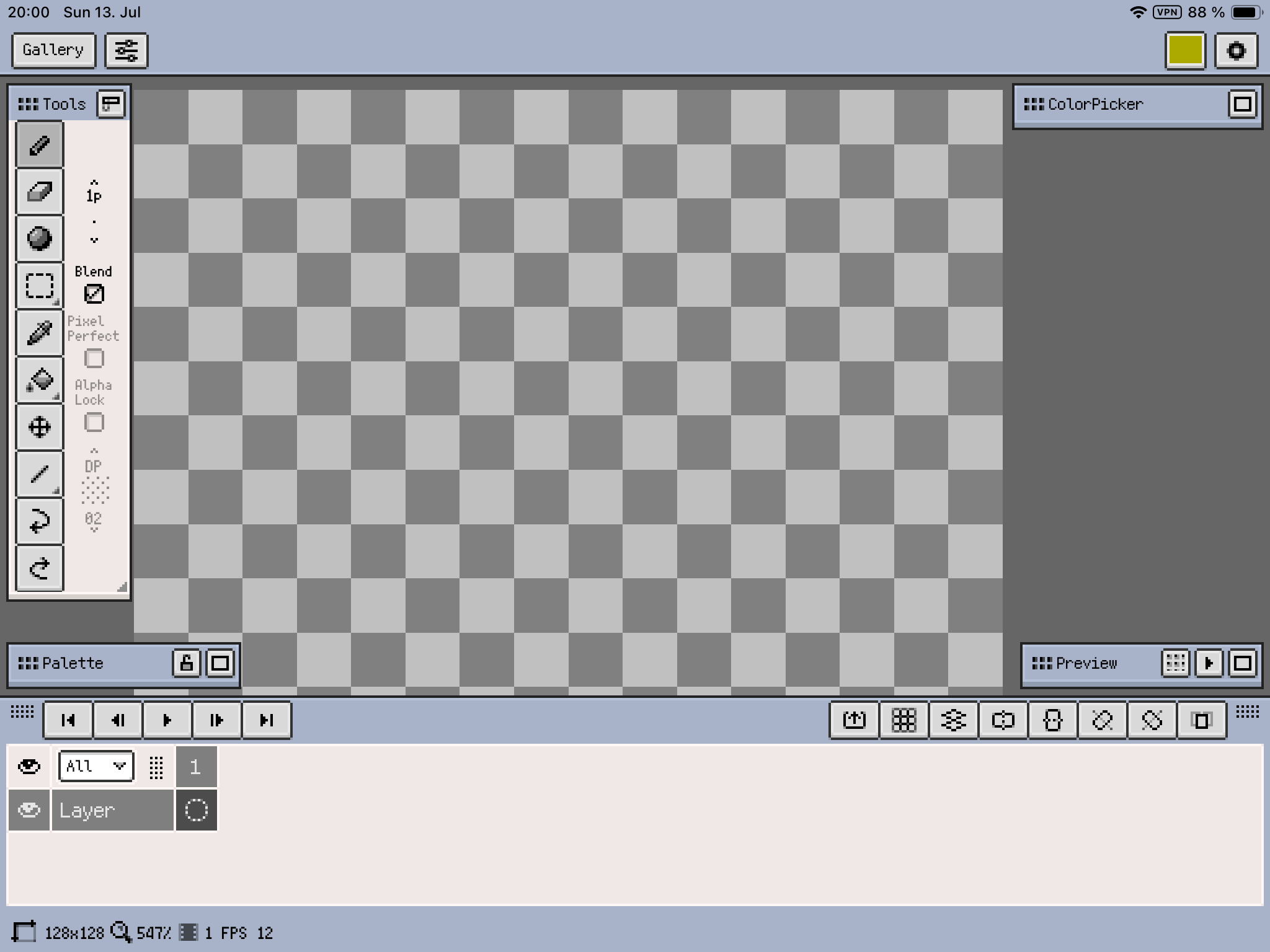Expand the ColorPicker panel

pyautogui.click(x=1242, y=104)
